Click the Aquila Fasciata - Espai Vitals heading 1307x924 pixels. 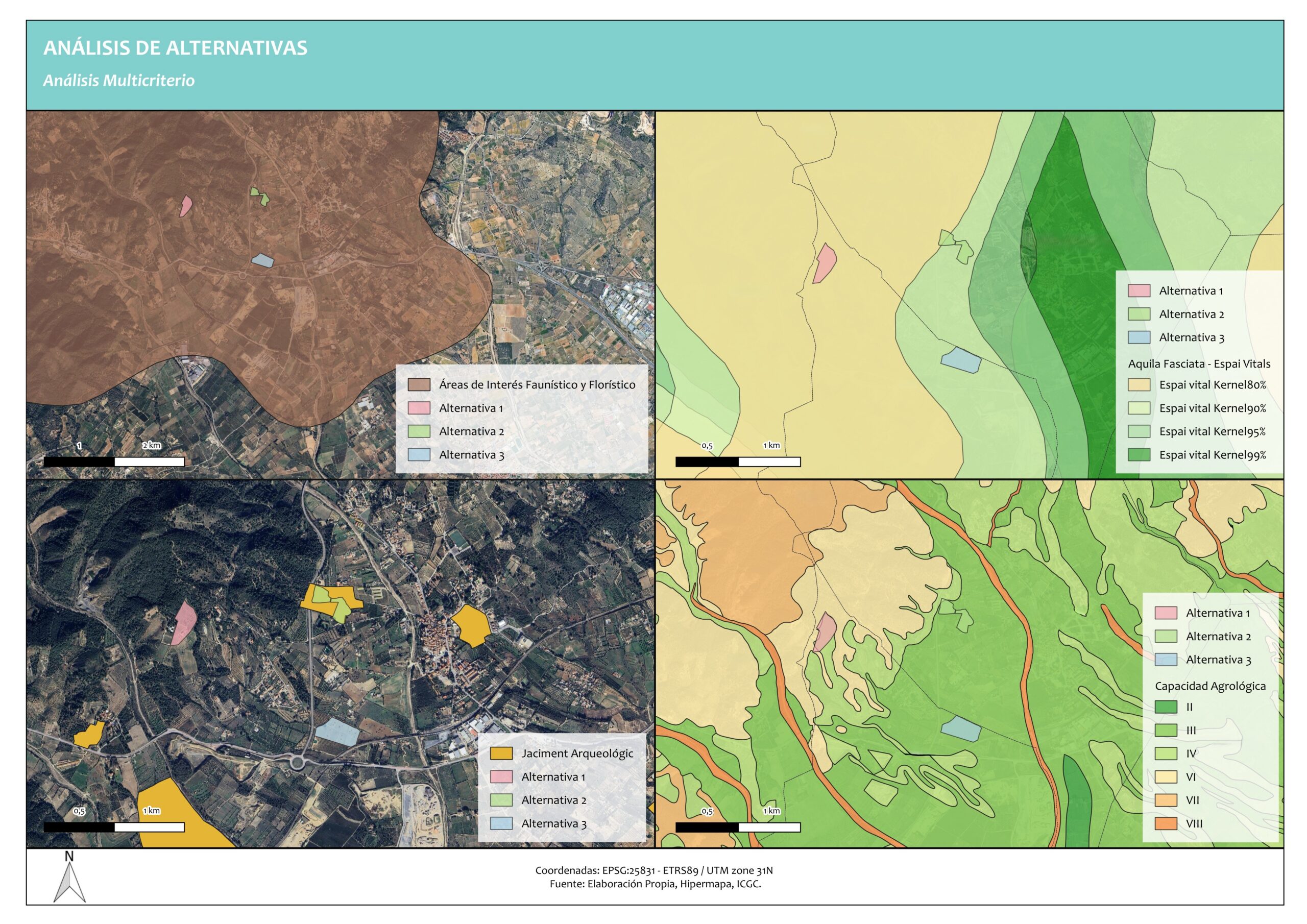[x=1199, y=364]
